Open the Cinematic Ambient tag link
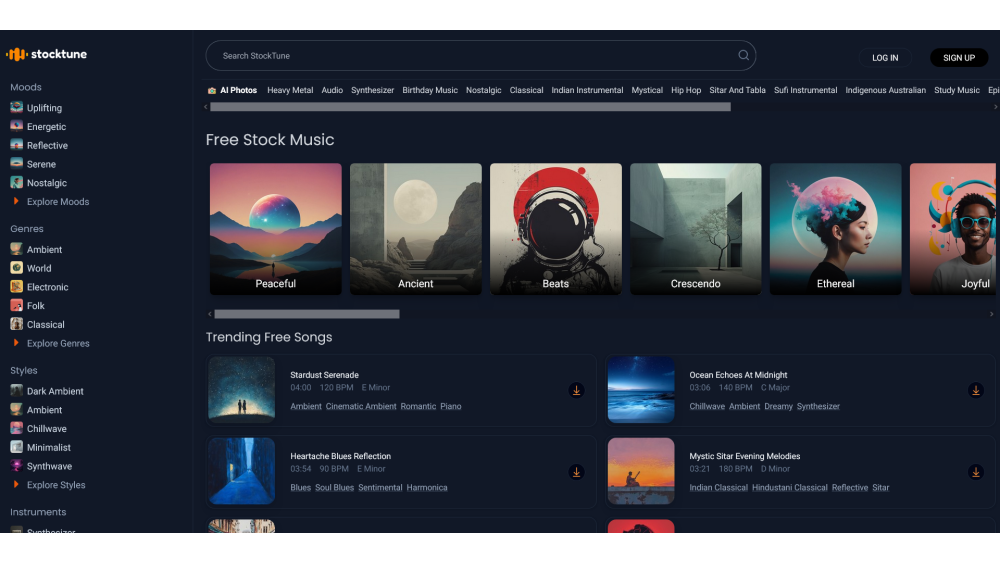 click(361, 406)
